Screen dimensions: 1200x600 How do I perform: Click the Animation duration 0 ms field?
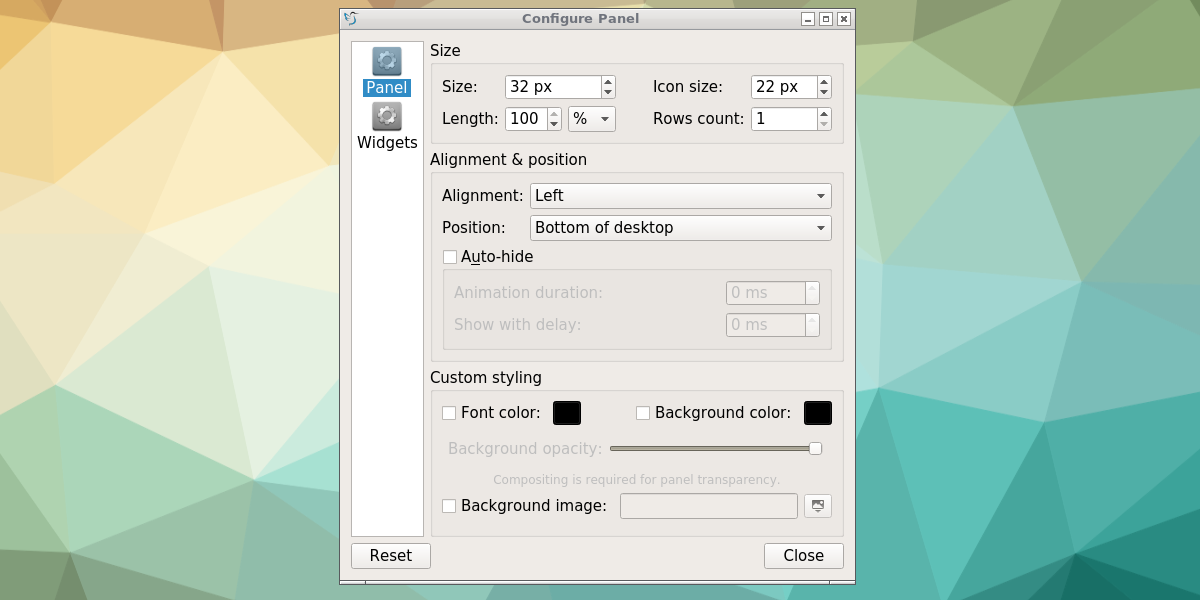(766, 293)
